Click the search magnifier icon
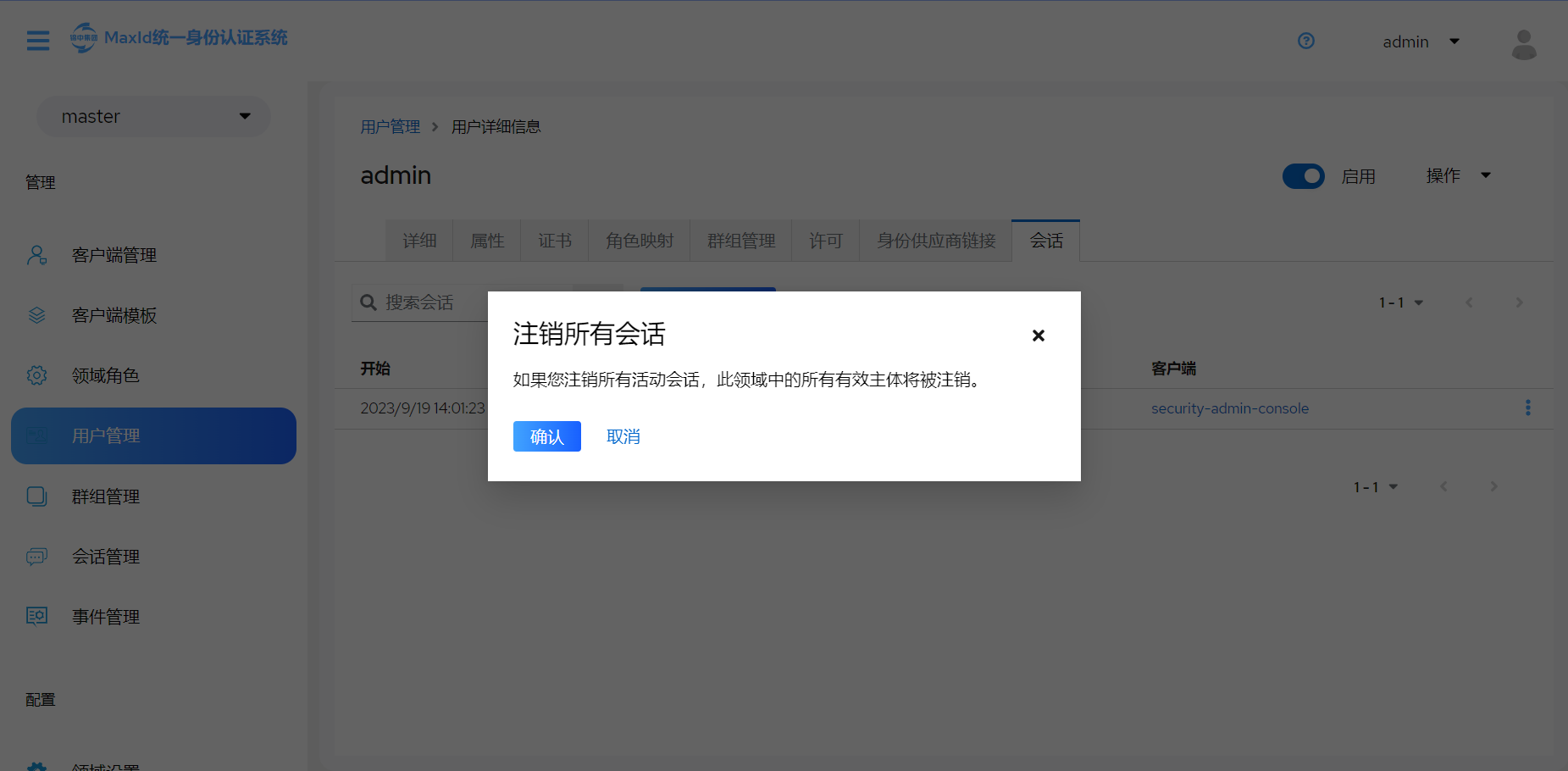The image size is (1568, 771). click(x=368, y=302)
